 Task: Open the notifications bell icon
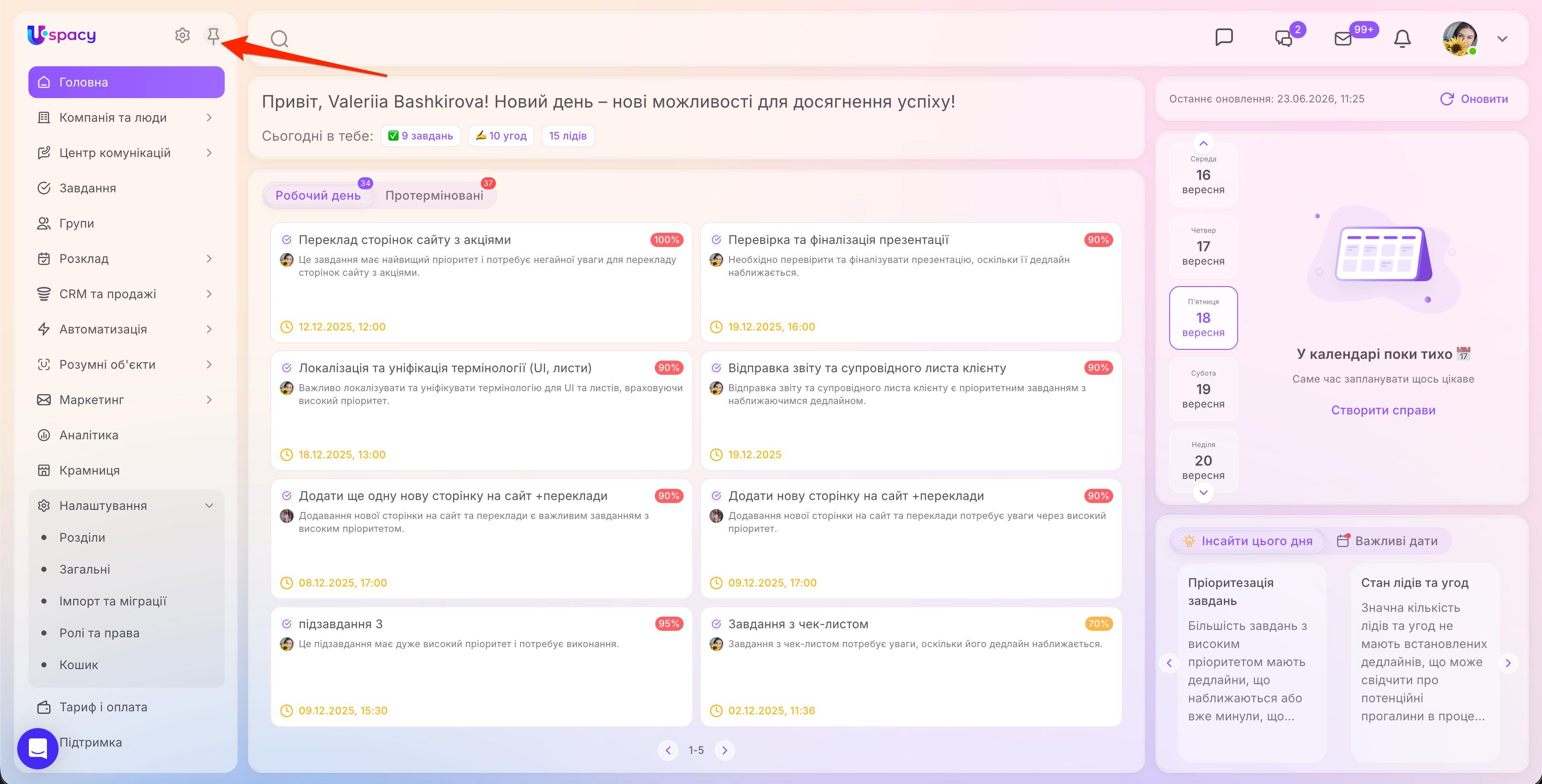pyautogui.click(x=1402, y=38)
